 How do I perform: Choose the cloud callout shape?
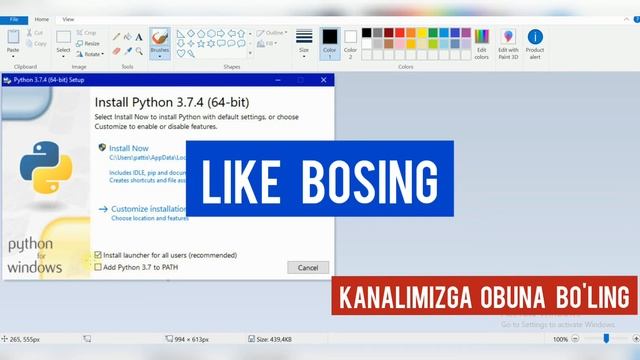coord(241,43)
